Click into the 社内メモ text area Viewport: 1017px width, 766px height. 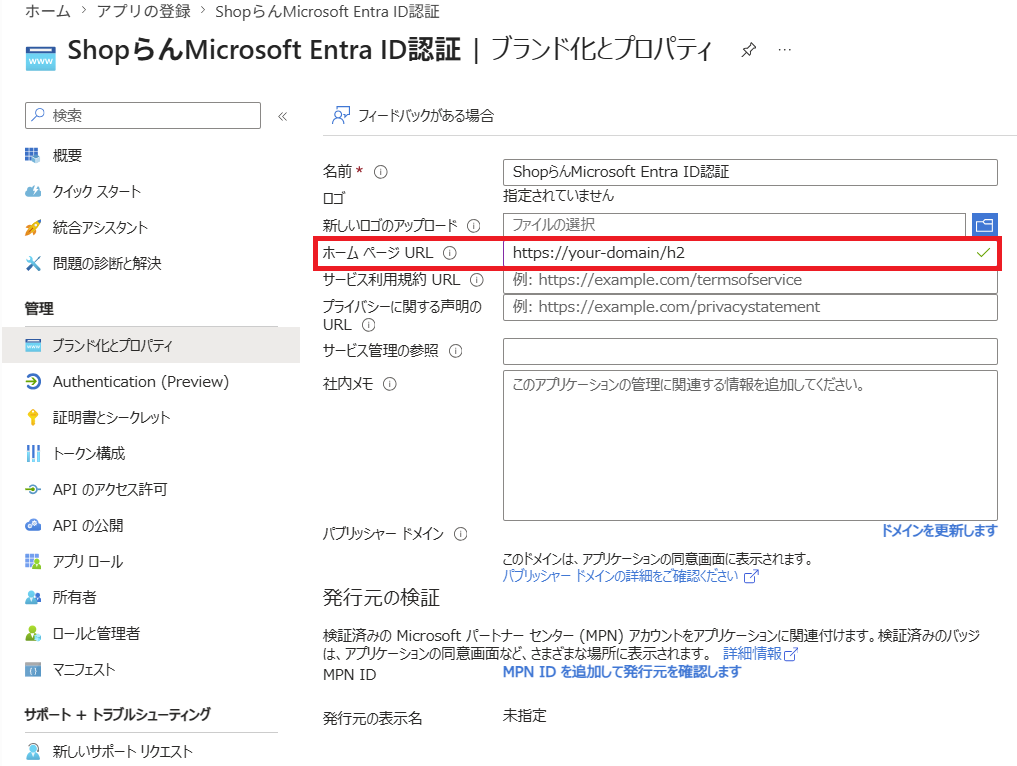[750, 445]
